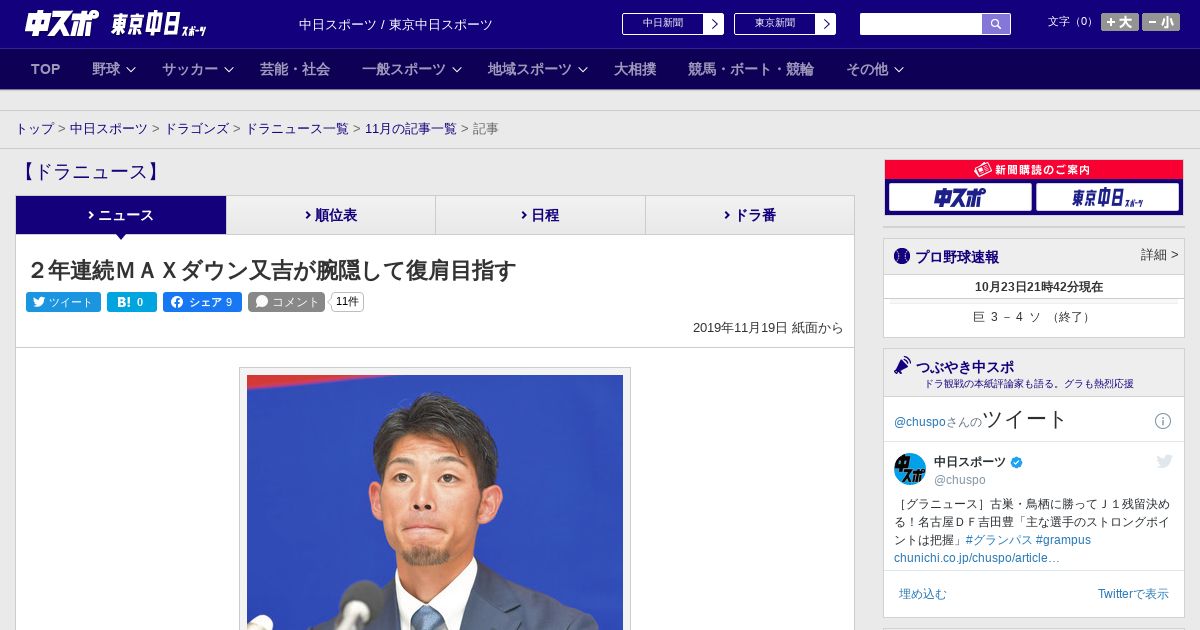Click the ドラニュース一覧 breadcrumb link

tap(297, 129)
